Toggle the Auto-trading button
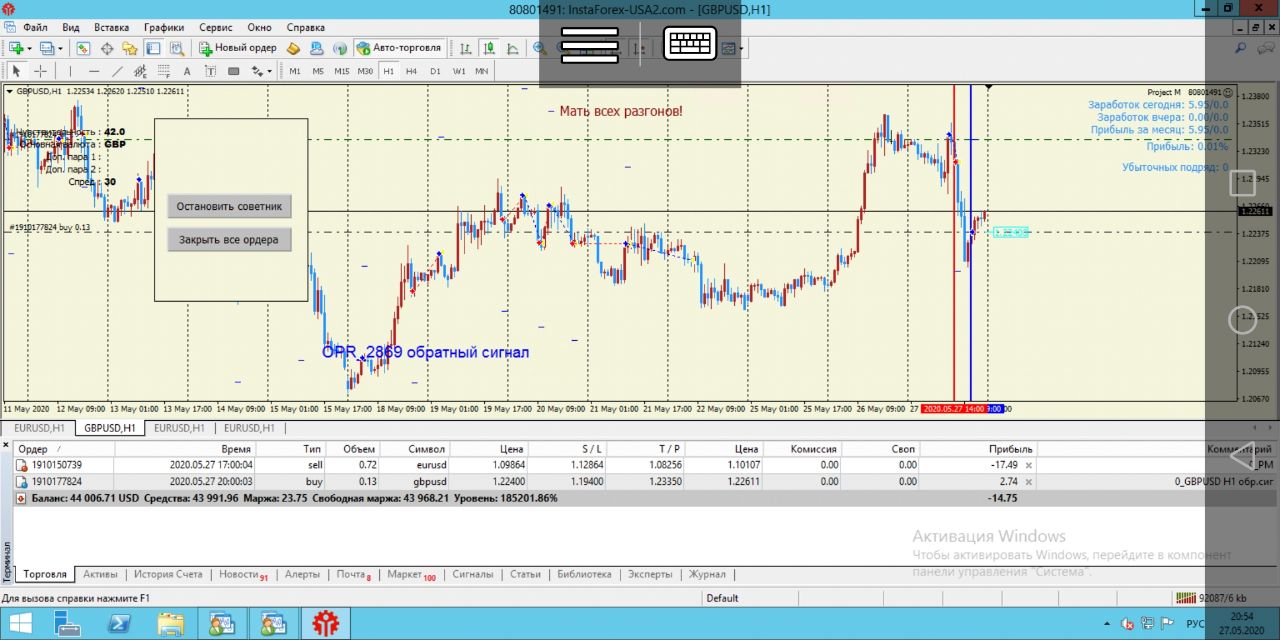Viewport: 1280px width, 640px height. pos(398,48)
